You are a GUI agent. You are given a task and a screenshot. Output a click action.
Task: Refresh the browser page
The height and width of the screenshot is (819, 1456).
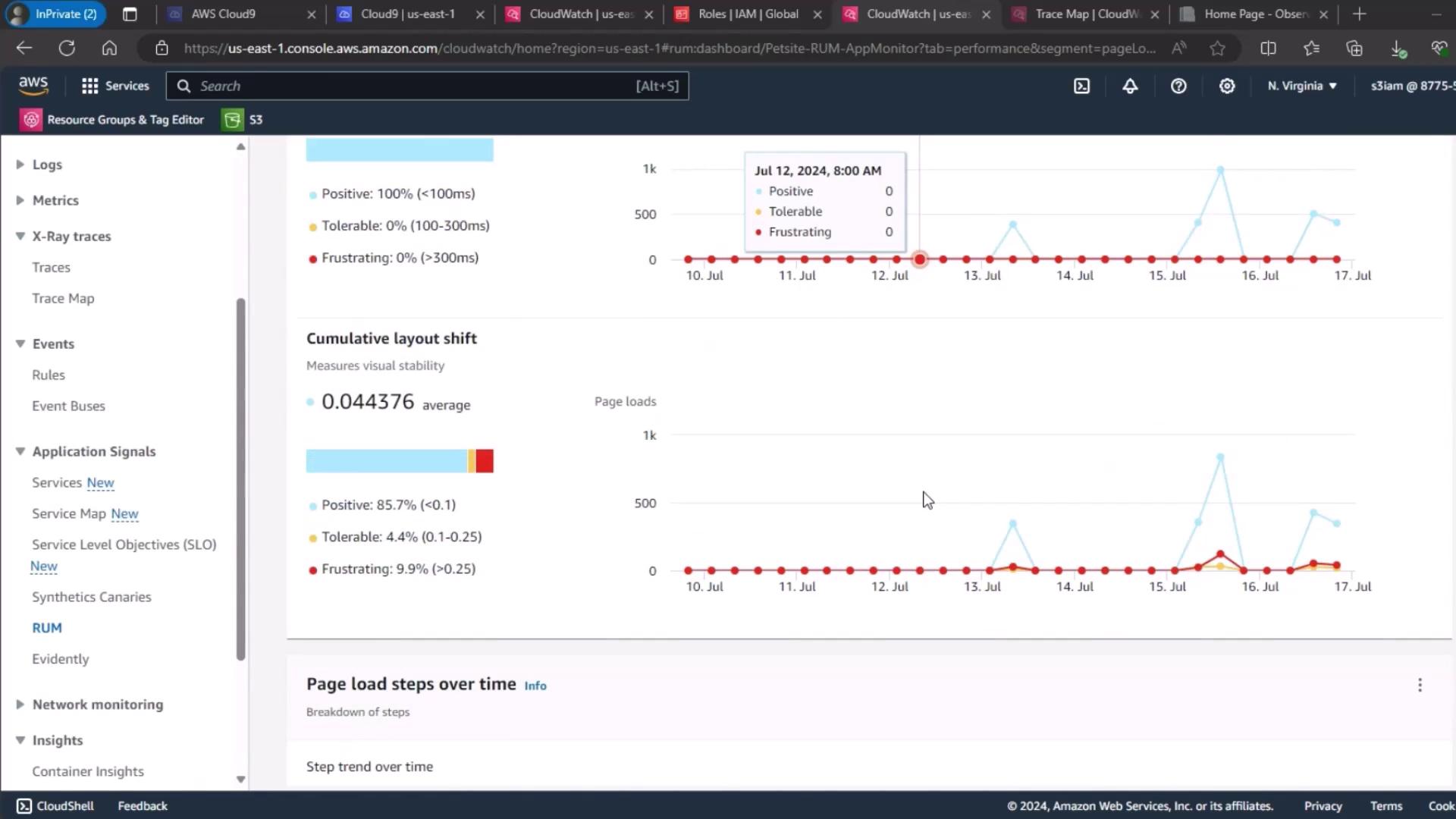67,49
